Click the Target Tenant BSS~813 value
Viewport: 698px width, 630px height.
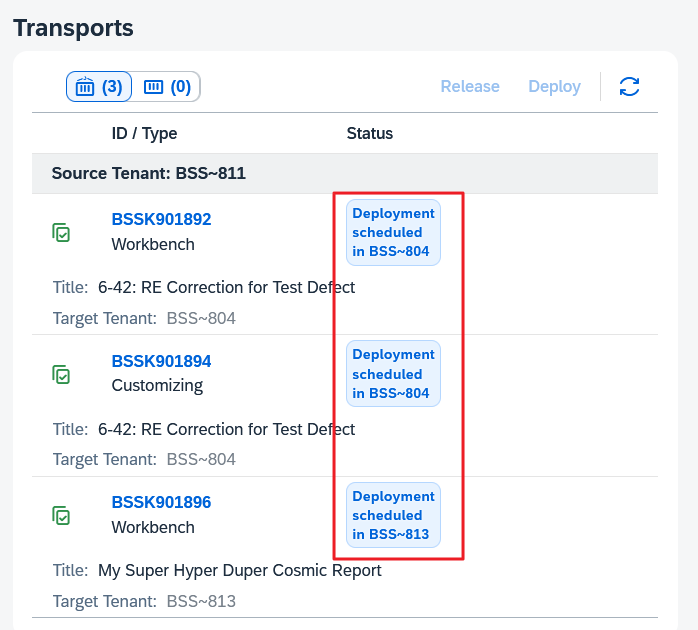click(x=201, y=601)
